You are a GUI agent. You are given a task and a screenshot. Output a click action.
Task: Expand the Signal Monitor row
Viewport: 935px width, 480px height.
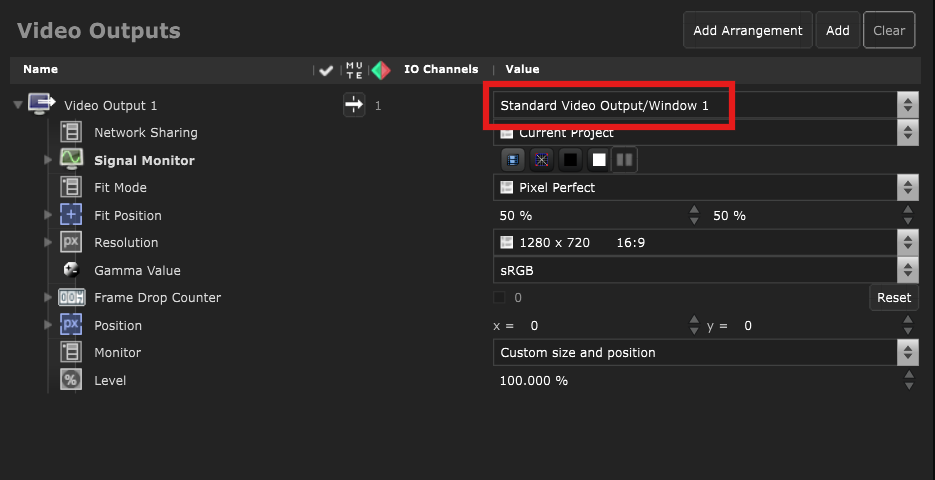coord(48,160)
